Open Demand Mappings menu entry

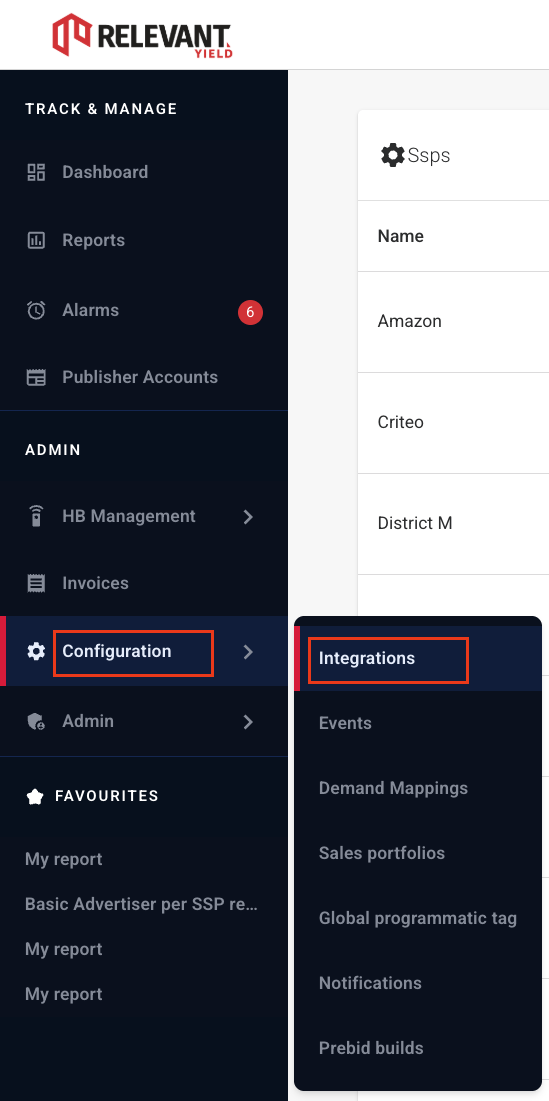click(393, 788)
